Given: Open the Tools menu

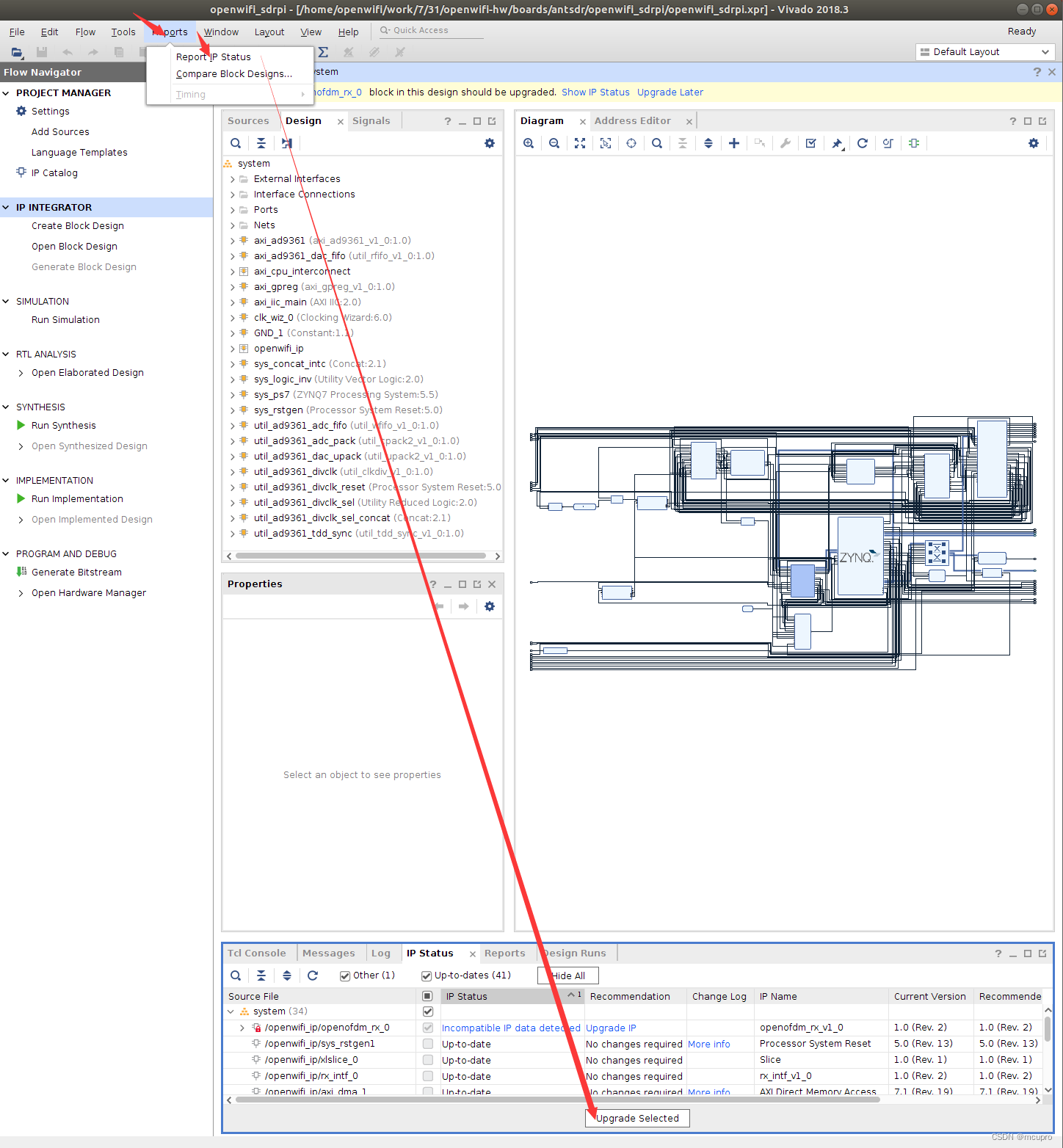Looking at the screenshot, I should pyautogui.click(x=123, y=32).
